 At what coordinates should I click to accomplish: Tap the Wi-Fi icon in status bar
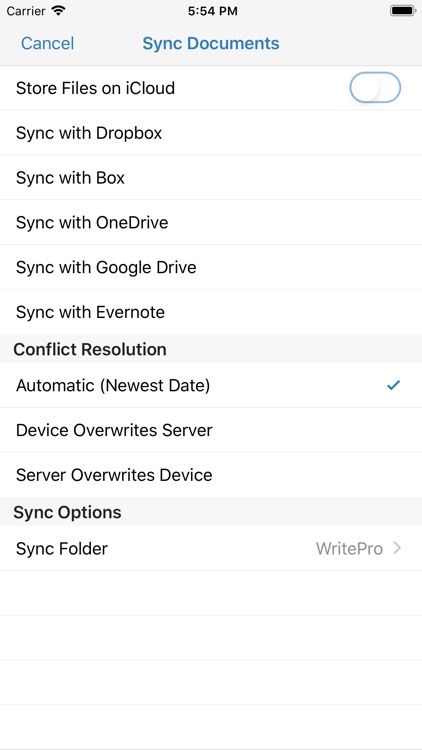58,11
